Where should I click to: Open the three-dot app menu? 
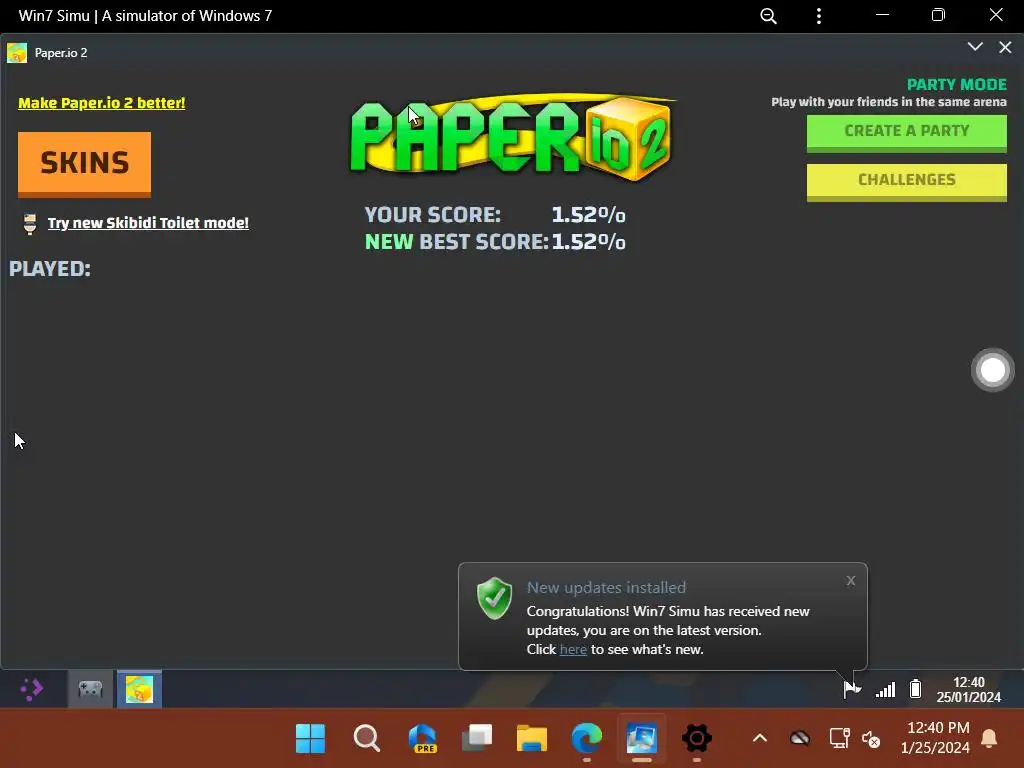pyautogui.click(x=819, y=16)
